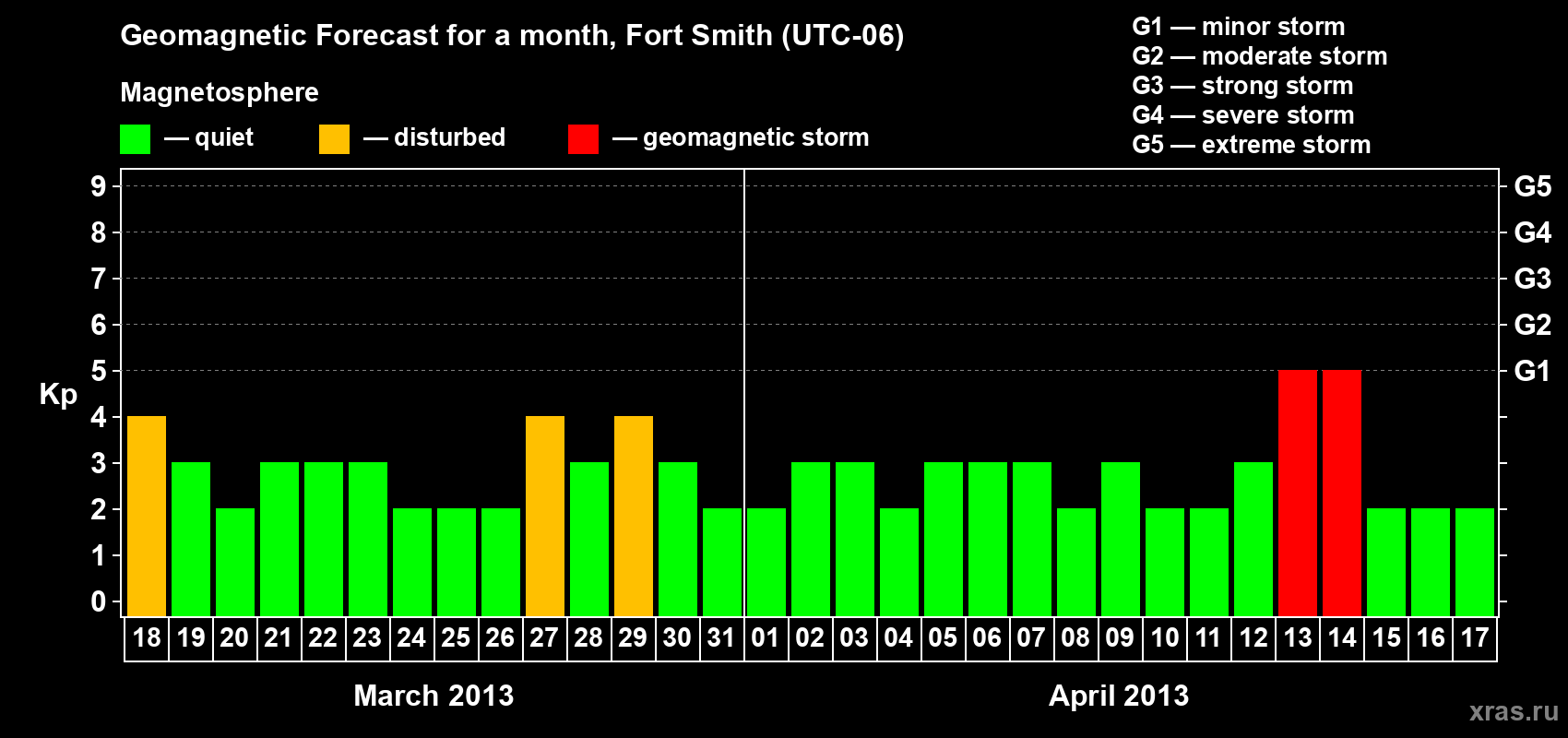The width and height of the screenshot is (1568, 738).
Task: Select the green bar for April 12
Action: pyautogui.click(x=1253, y=540)
